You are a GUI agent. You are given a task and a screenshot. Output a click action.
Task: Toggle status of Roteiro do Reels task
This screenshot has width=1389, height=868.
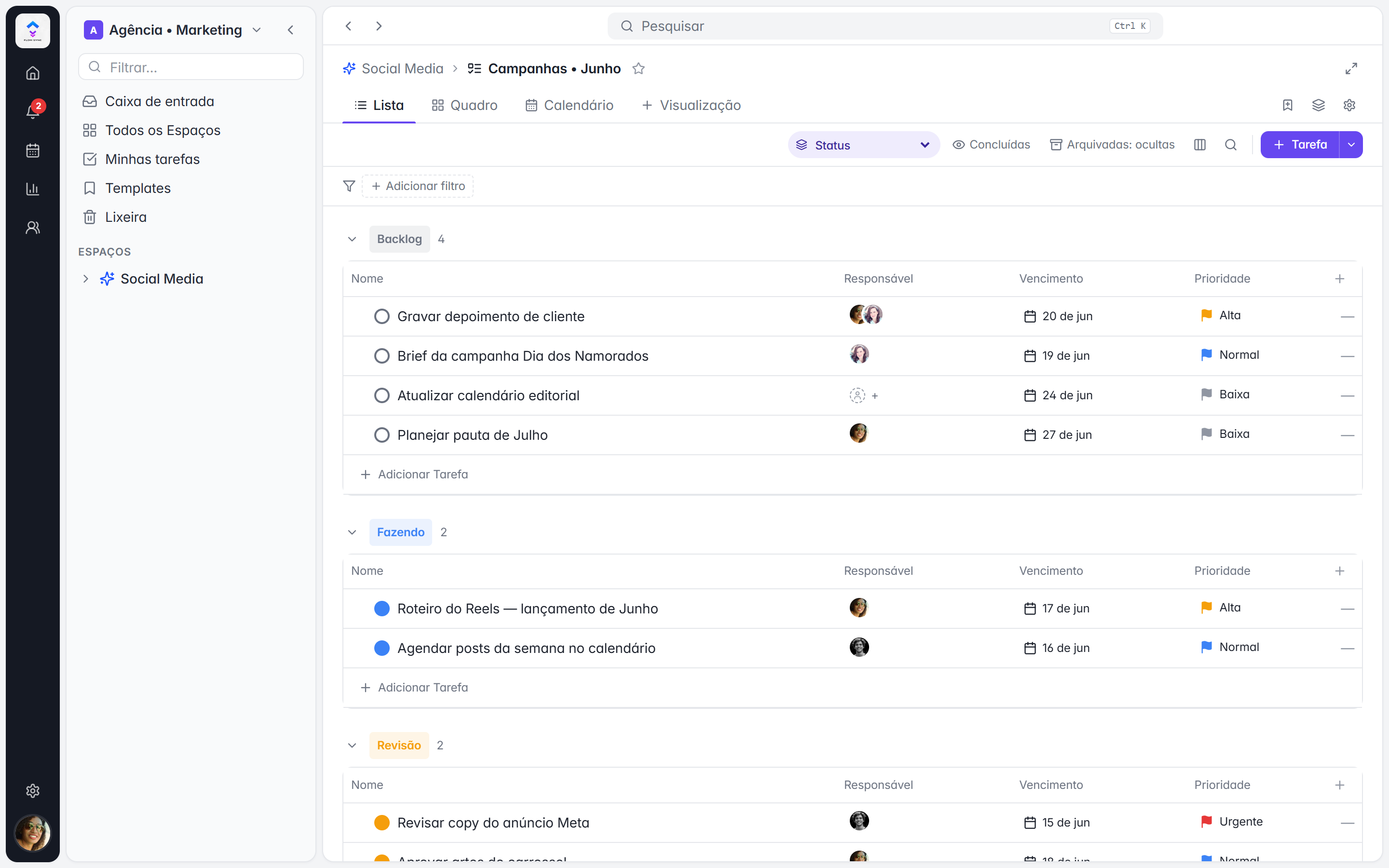(381, 609)
